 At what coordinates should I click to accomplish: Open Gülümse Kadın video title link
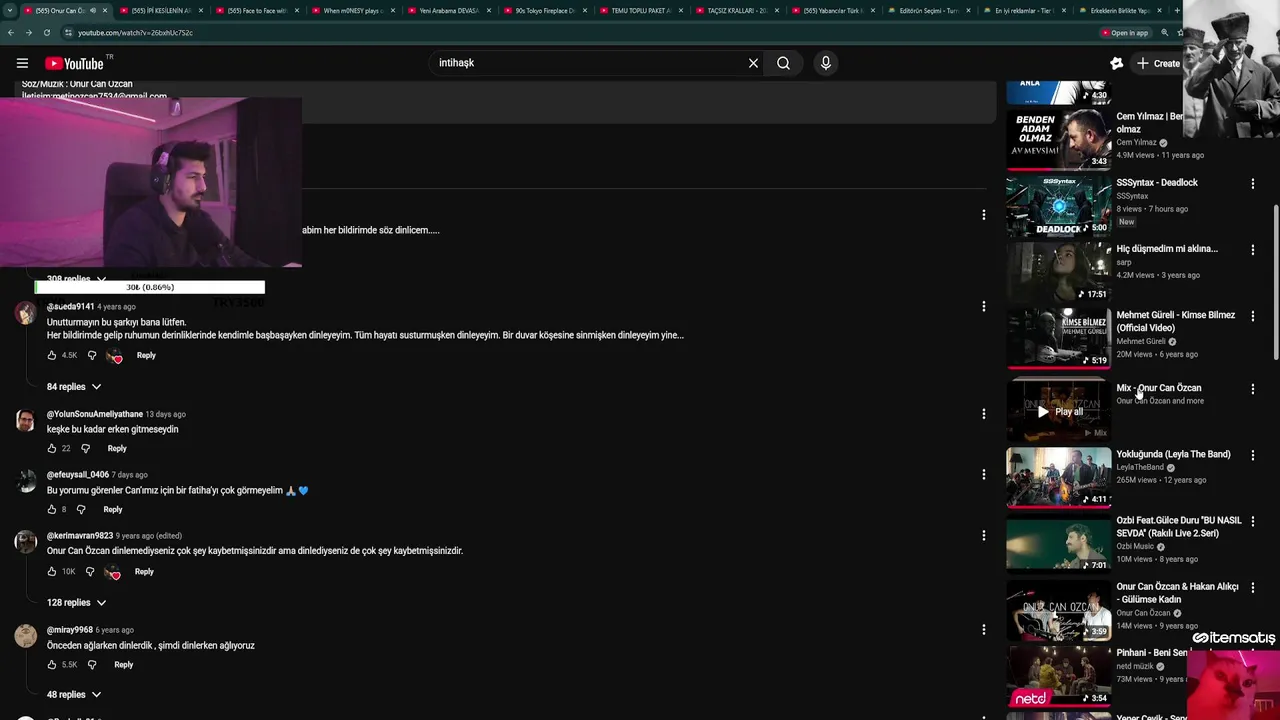(1176, 593)
